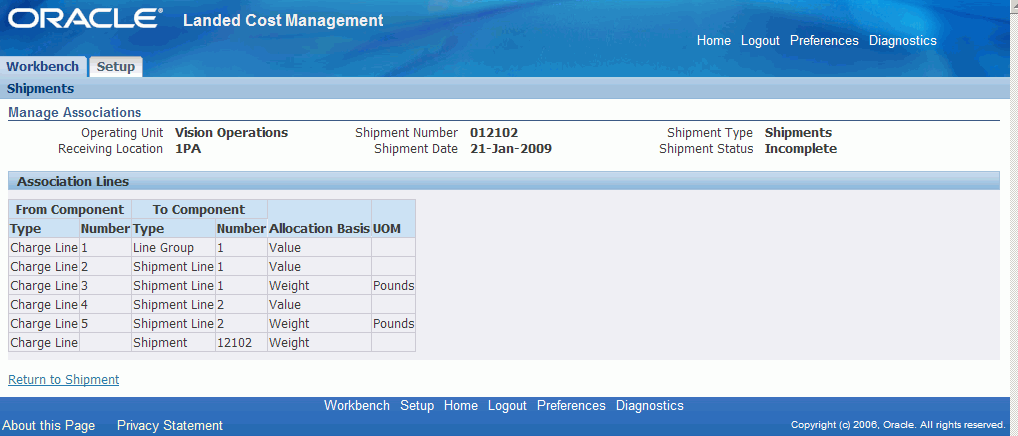Click the 21-Jan-2009 shipment date
This screenshot has height=436, width=1018.
pyautogui.click(x=511, y=149)
